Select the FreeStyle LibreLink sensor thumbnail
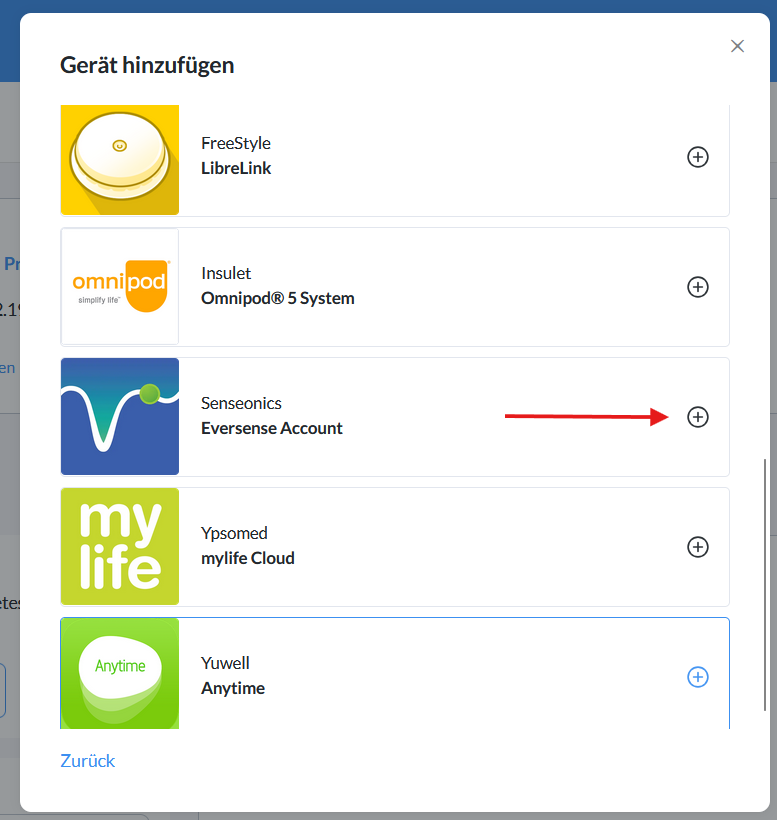The image size is (777, 820). point(120,160)
